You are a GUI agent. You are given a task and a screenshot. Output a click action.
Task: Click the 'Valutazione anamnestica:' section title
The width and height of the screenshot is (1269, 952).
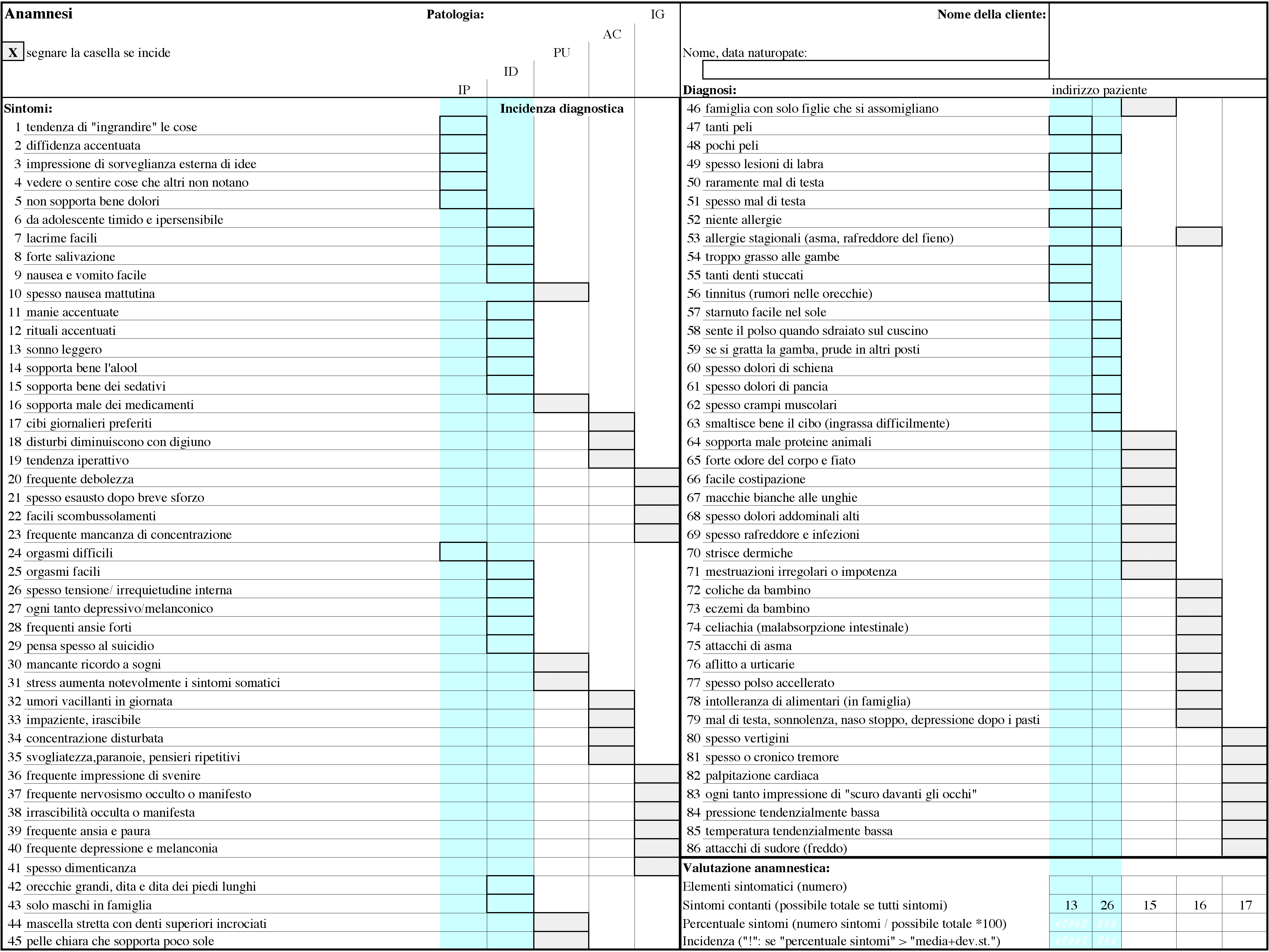[756, 868]
